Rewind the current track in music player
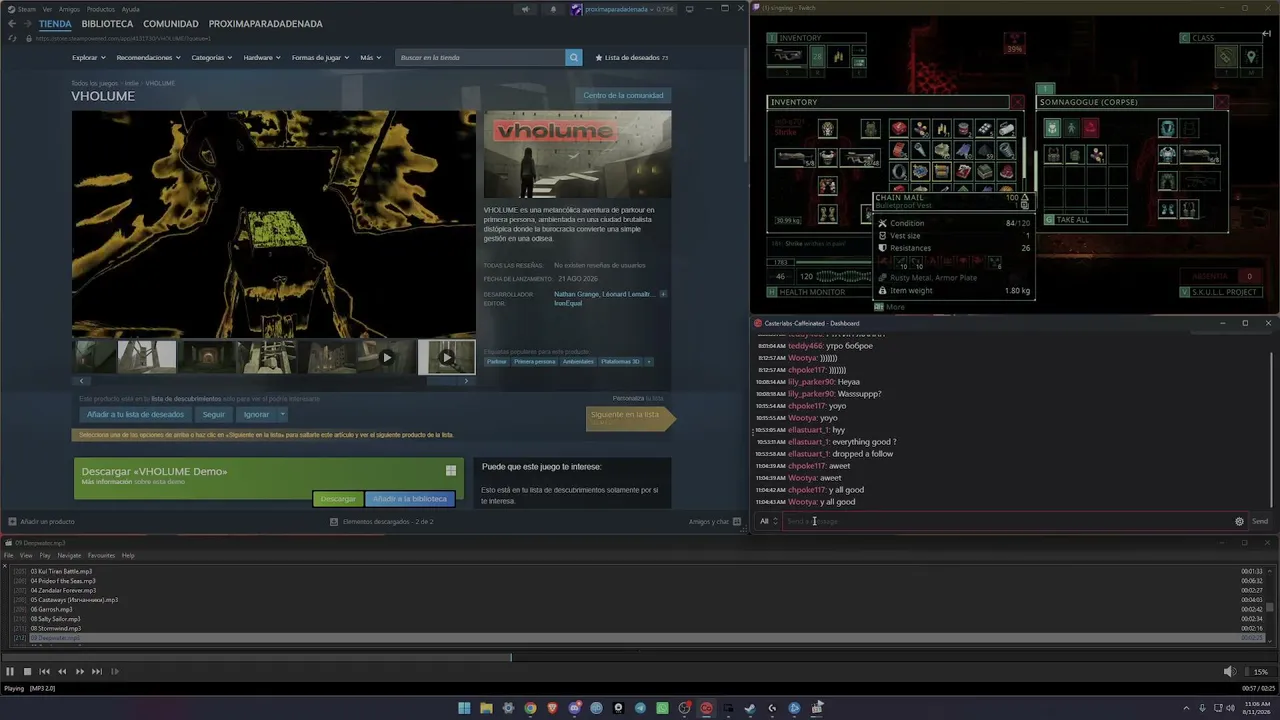This screenshot has height=720, width=1280. coord(62,672)
